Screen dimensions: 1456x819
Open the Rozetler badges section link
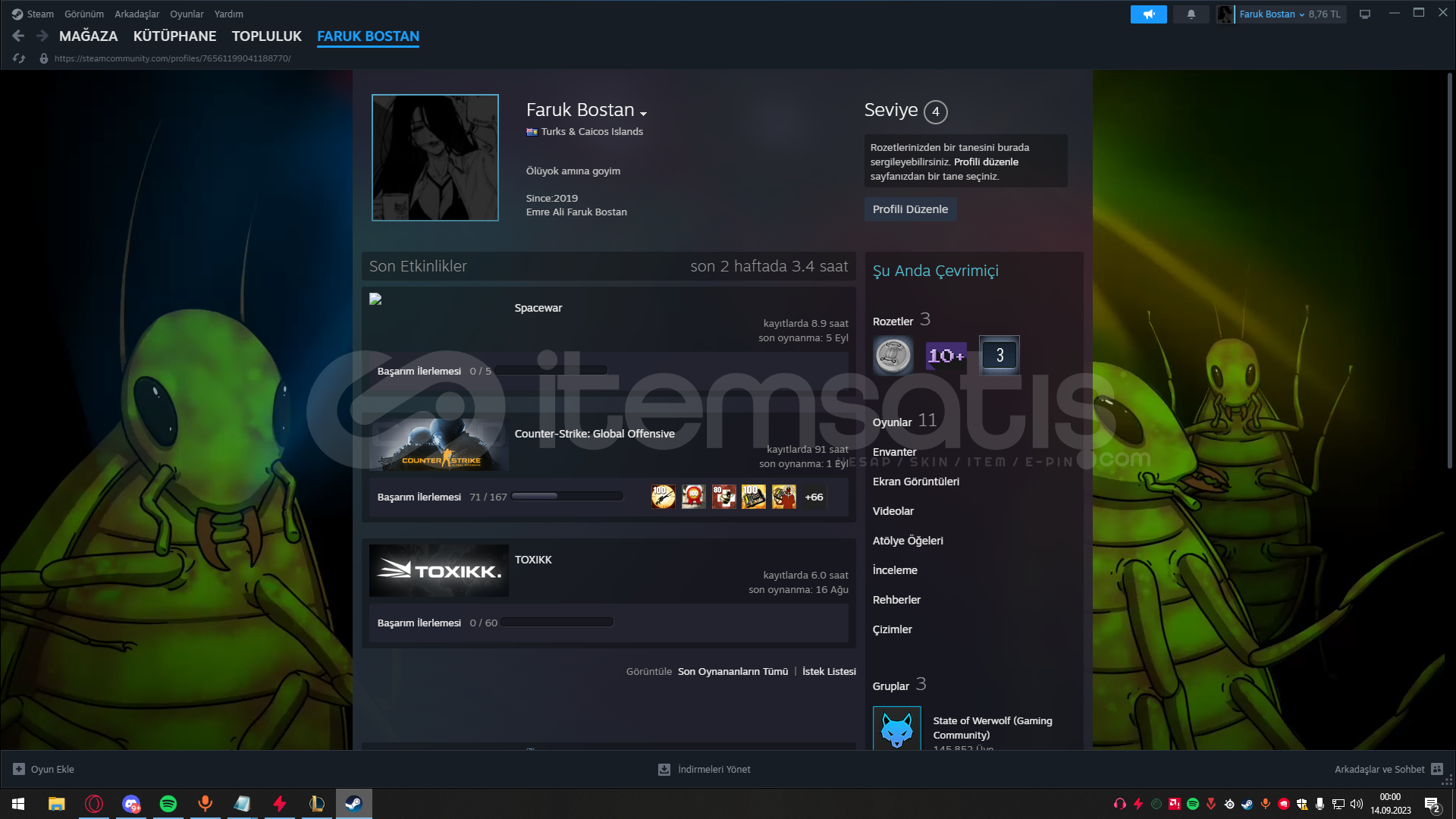tap(901, 321)
